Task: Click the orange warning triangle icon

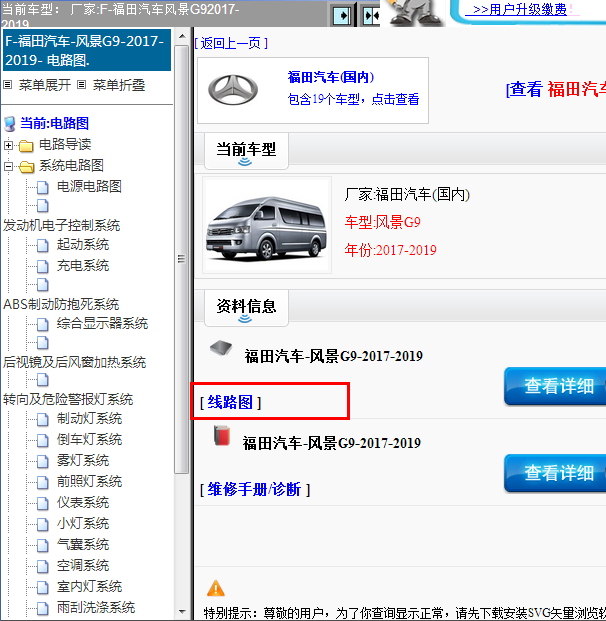Action: 216,589
